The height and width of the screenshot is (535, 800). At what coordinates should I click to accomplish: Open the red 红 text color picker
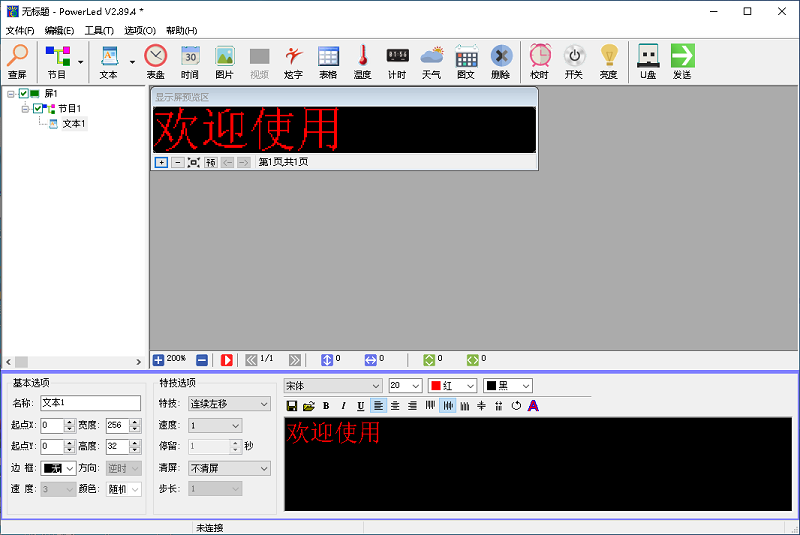[452, 385]
